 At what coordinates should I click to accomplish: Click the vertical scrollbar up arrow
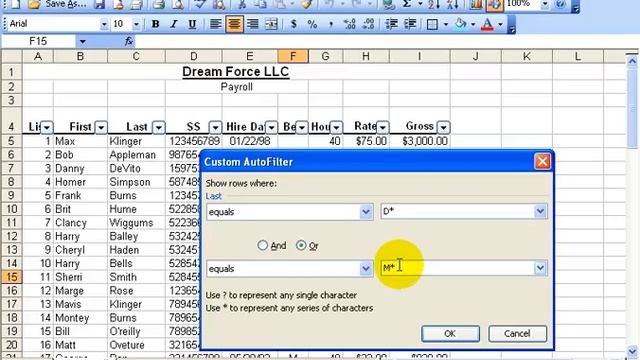pyautogui.click(x=632, y=61)
